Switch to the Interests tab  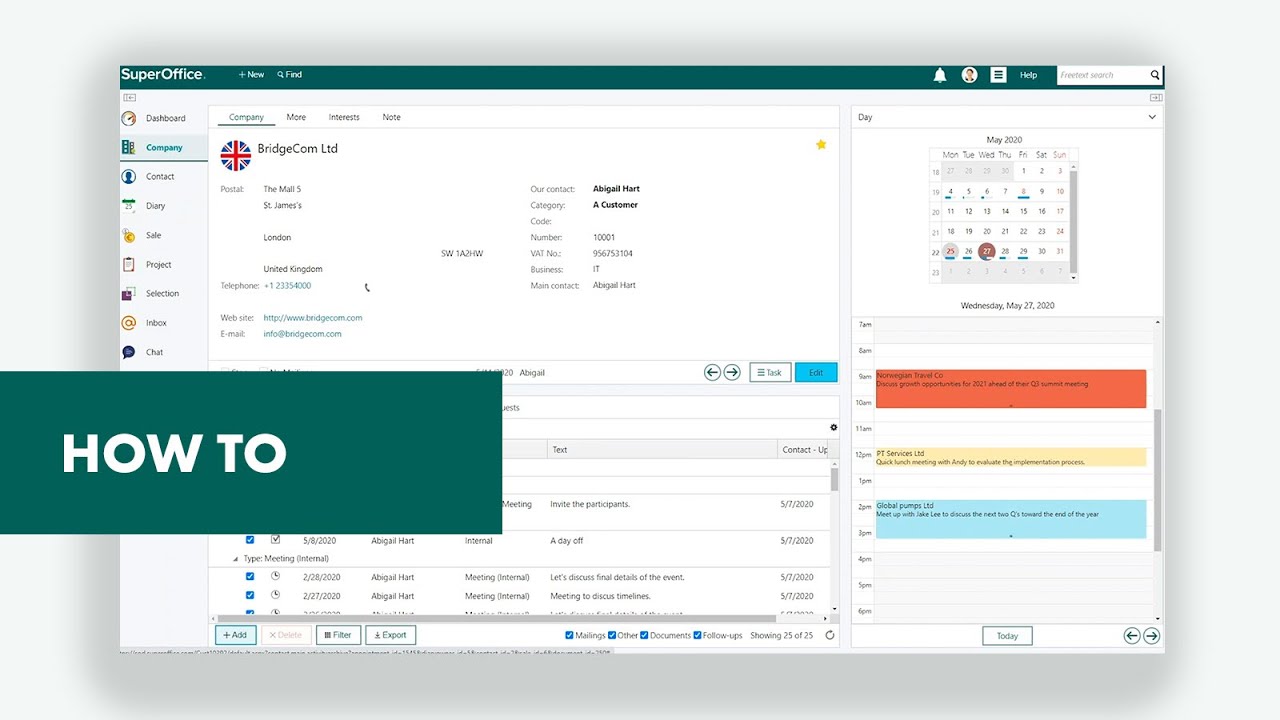click(x=344, y=117)
